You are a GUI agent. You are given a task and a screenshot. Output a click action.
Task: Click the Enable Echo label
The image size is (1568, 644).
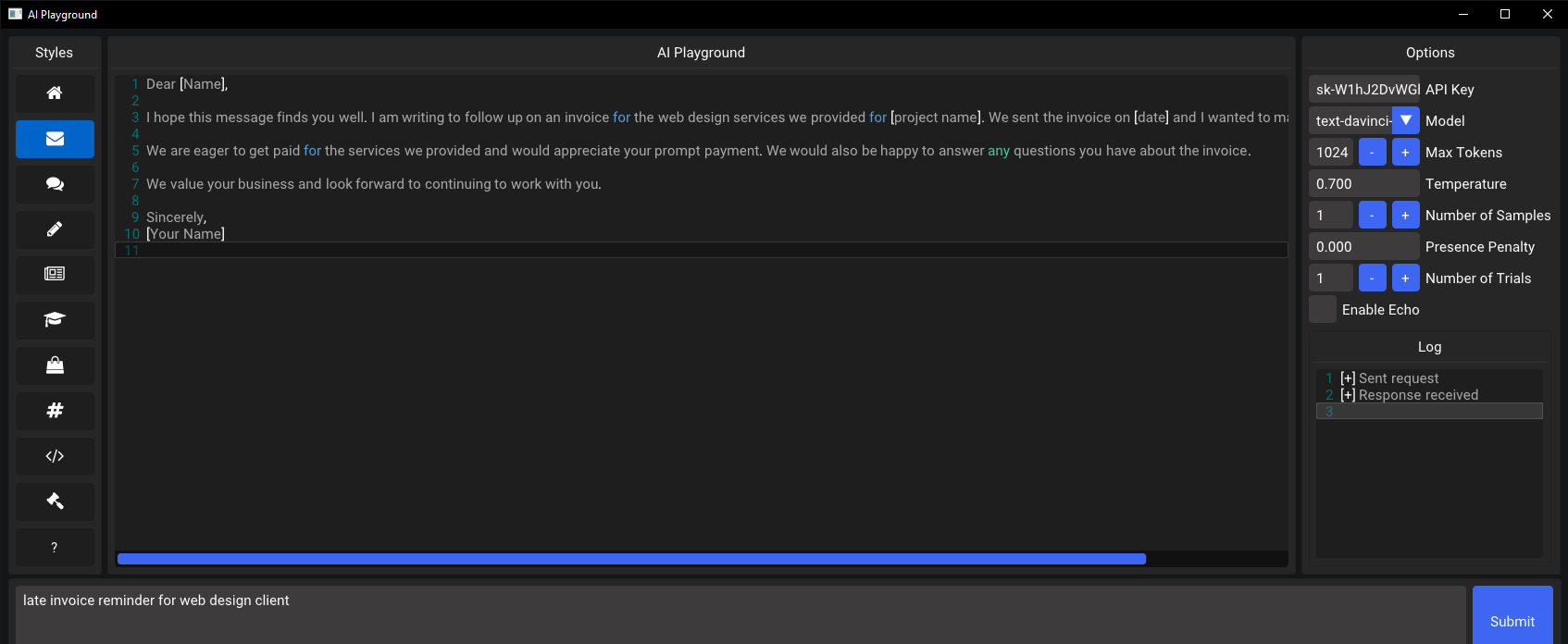click(x=1380, y=310)
